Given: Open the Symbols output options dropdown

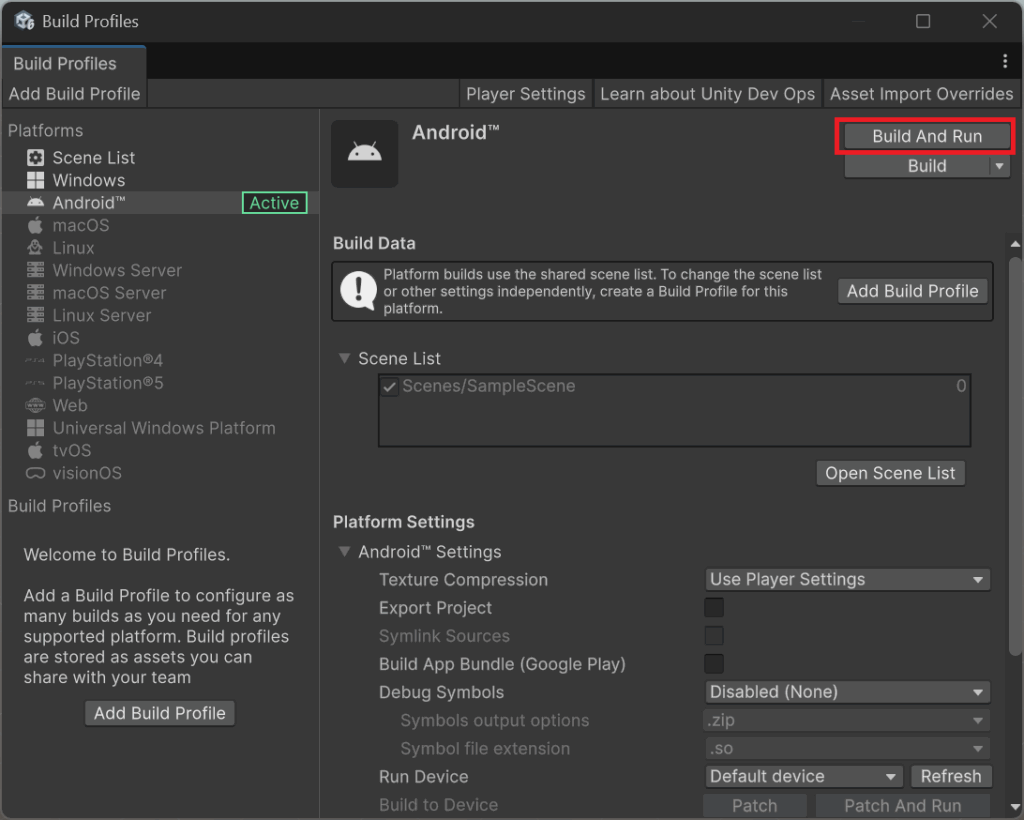Looking at the screenshot, I should (848, 720).
